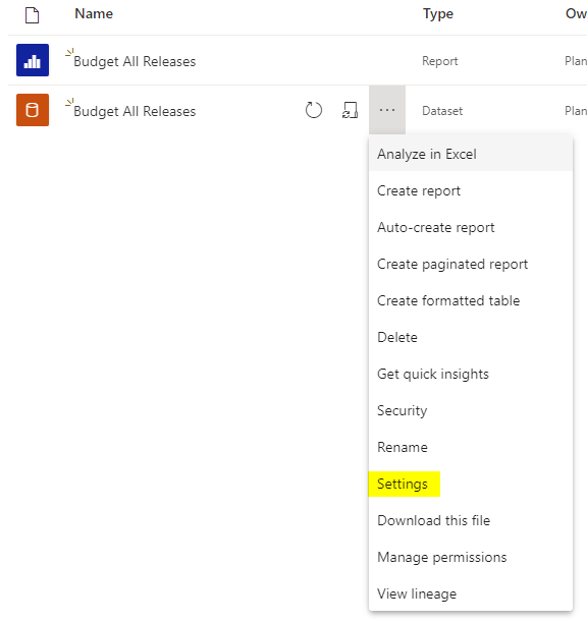Click the Refresh now circular arrow icon
Viewport: 587px width, 620px height.
pos(314,110)
